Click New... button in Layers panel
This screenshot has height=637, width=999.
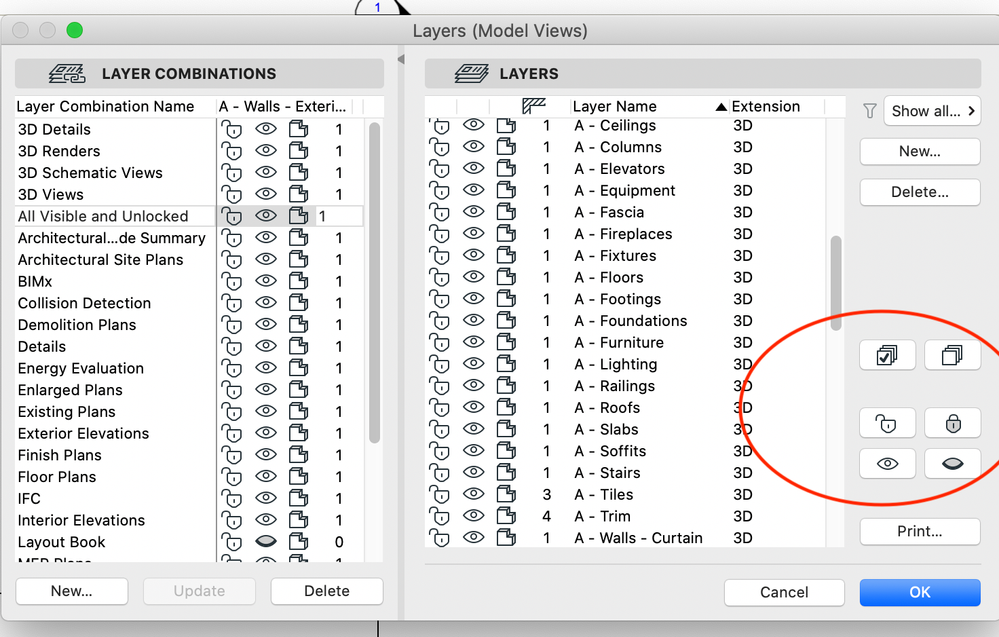pyautogui.click(x=919, y=152)
